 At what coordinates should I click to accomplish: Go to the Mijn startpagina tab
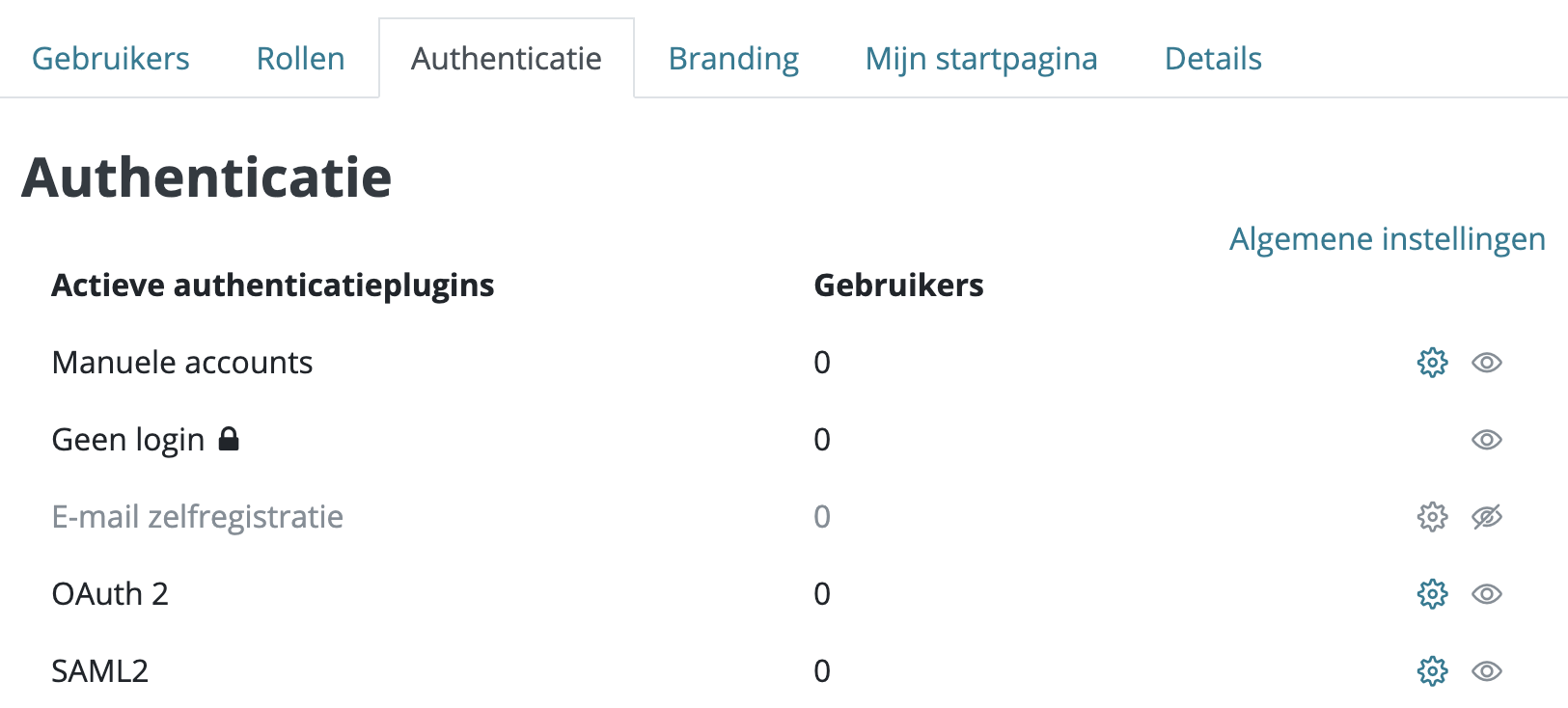pyautogui.click(x=981, y=59)
